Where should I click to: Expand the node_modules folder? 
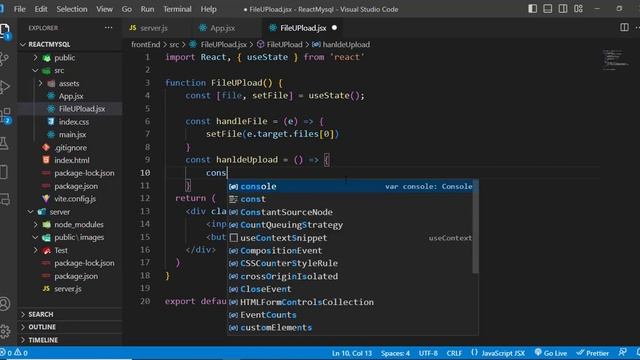36,224
